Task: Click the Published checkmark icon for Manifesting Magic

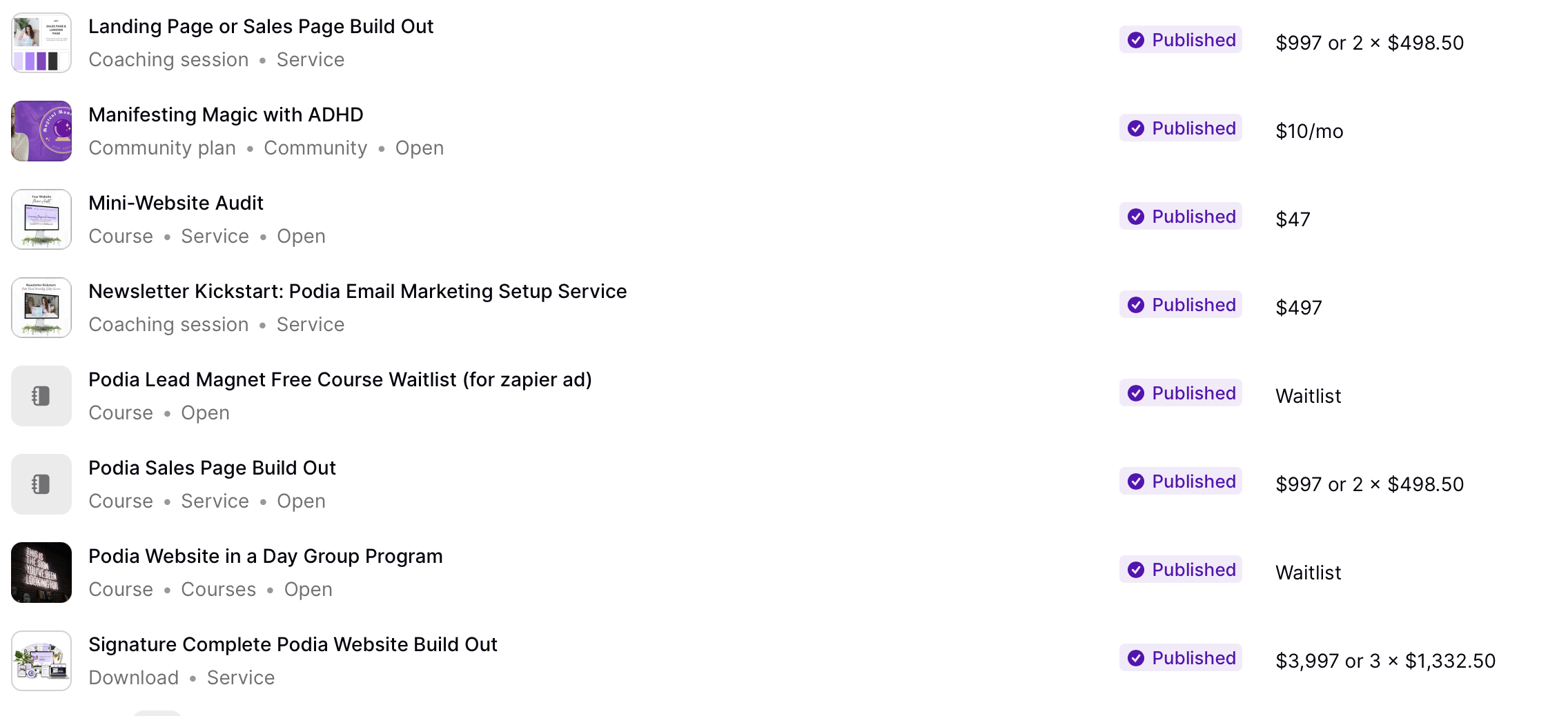Action: (x=1136, y=128)
